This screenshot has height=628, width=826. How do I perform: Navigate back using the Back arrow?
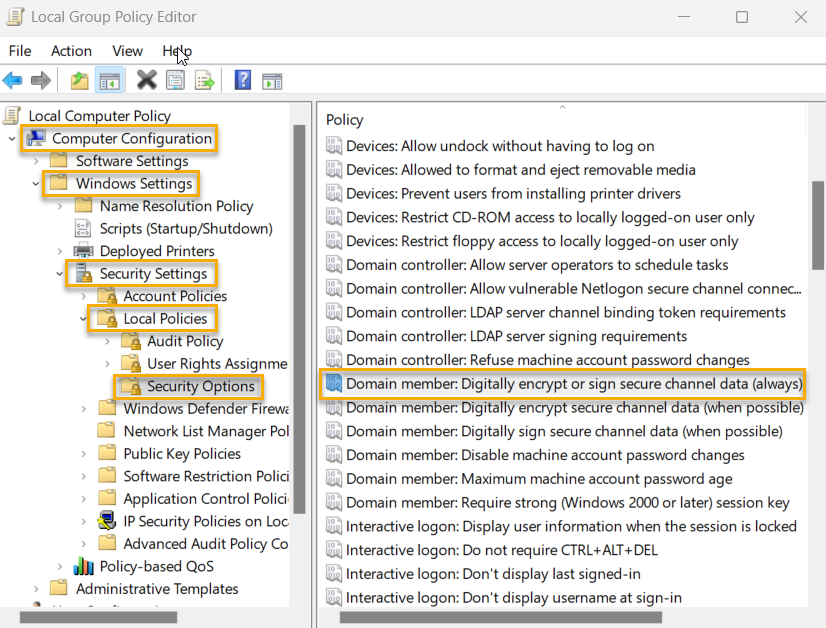[x=13, y=81]
